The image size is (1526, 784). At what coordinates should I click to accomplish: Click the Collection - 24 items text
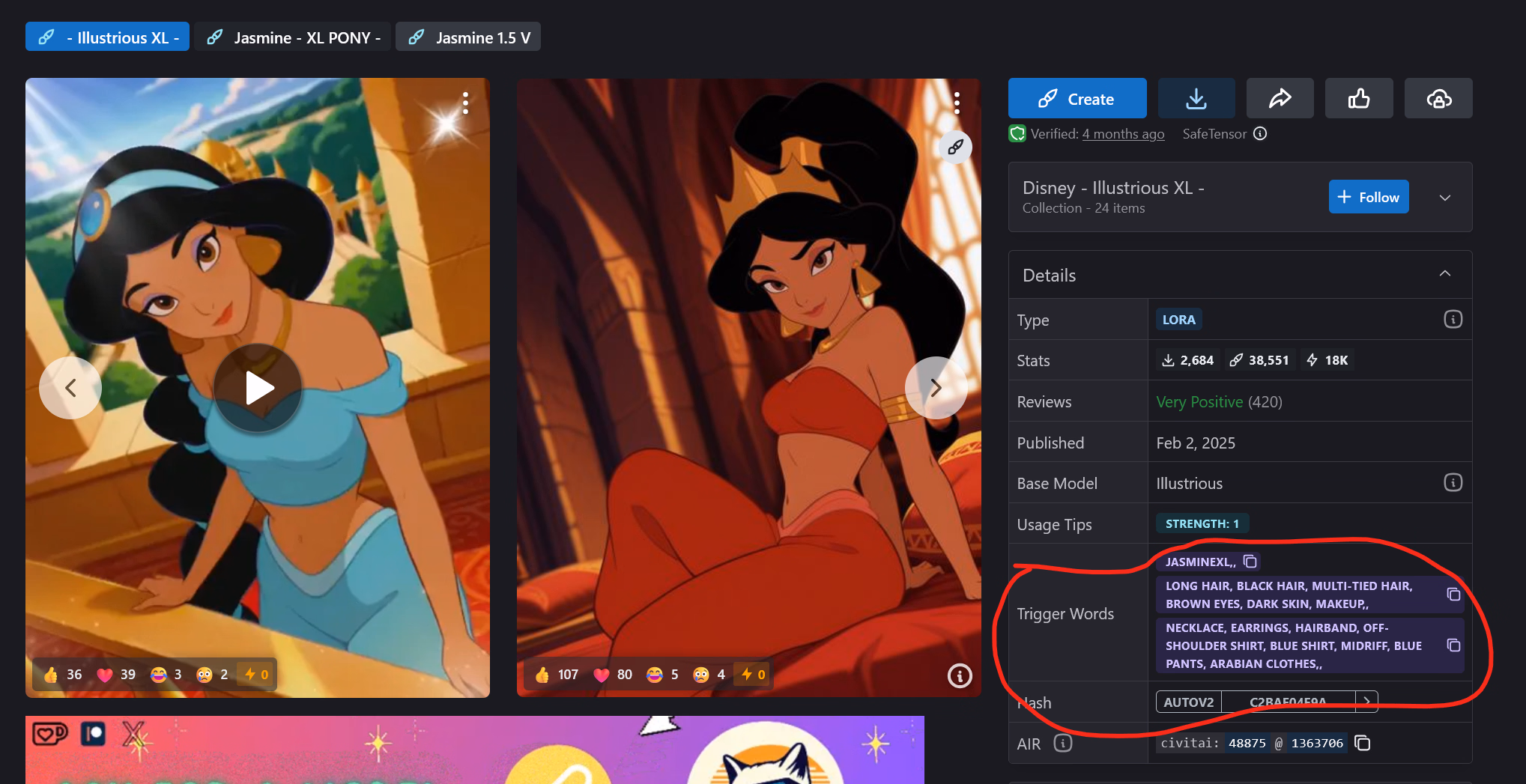(1083, 208)
